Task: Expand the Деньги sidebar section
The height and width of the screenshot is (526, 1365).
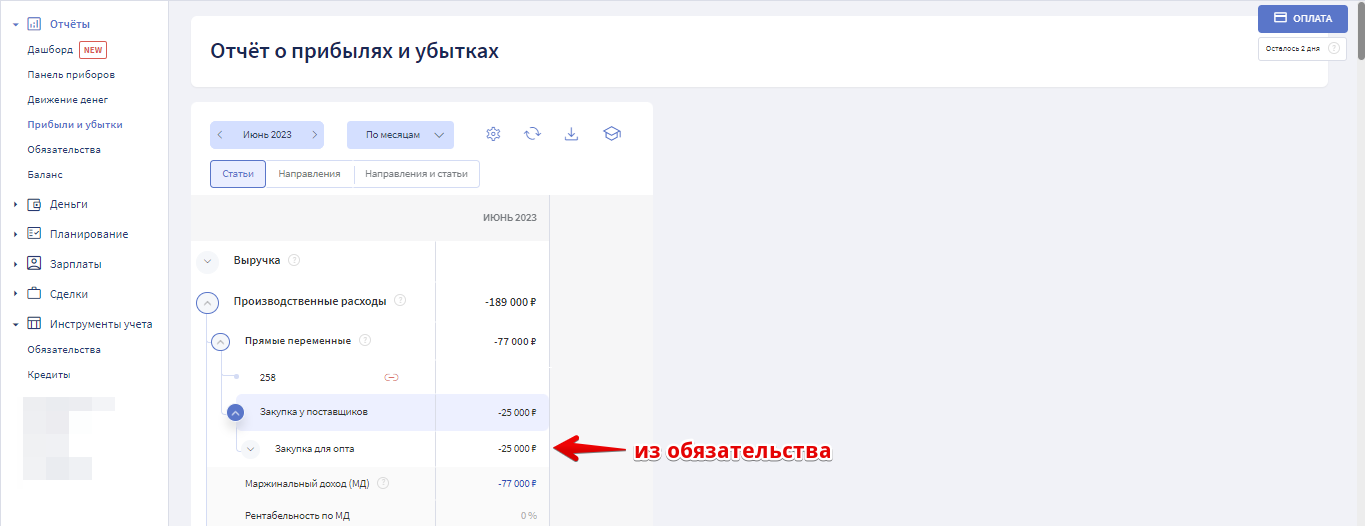Action: (16, 204)
